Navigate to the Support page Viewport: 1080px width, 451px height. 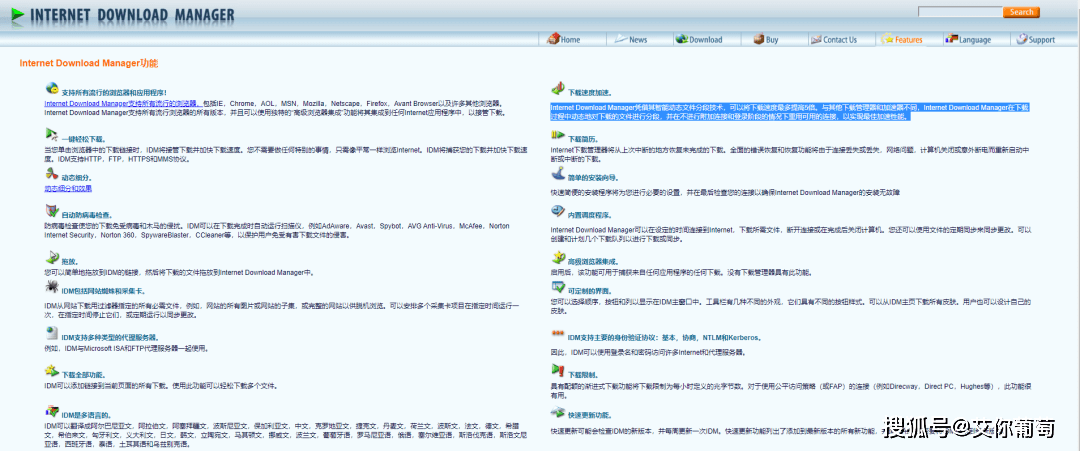(1035, 40)
